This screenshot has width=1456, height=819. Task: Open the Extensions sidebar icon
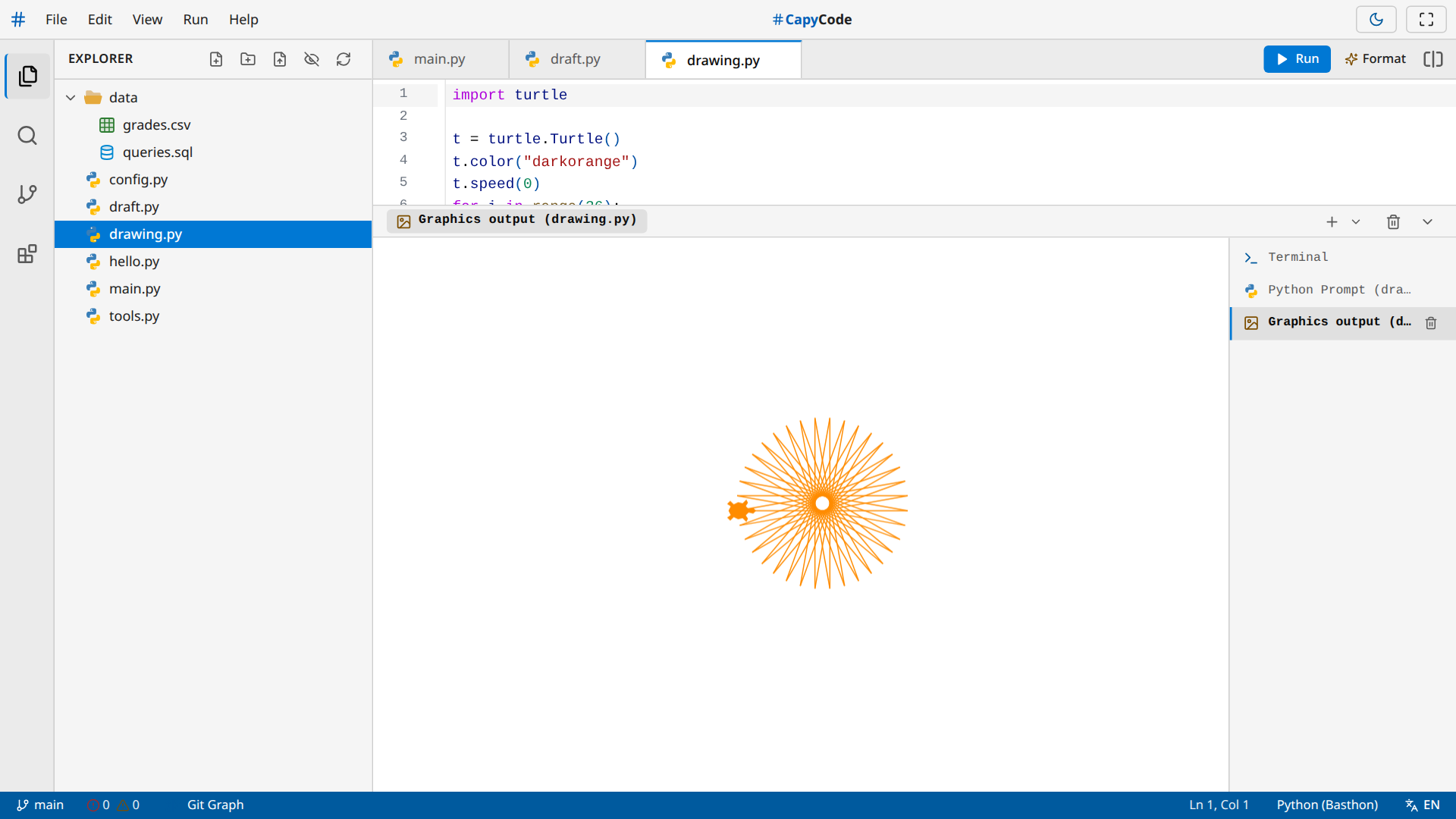click(x=27, y=254)
